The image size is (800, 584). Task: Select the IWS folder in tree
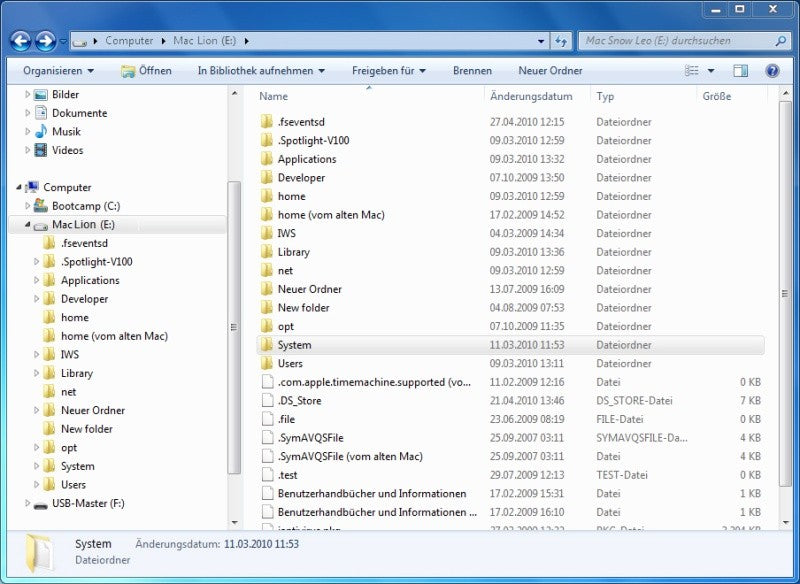70,354
